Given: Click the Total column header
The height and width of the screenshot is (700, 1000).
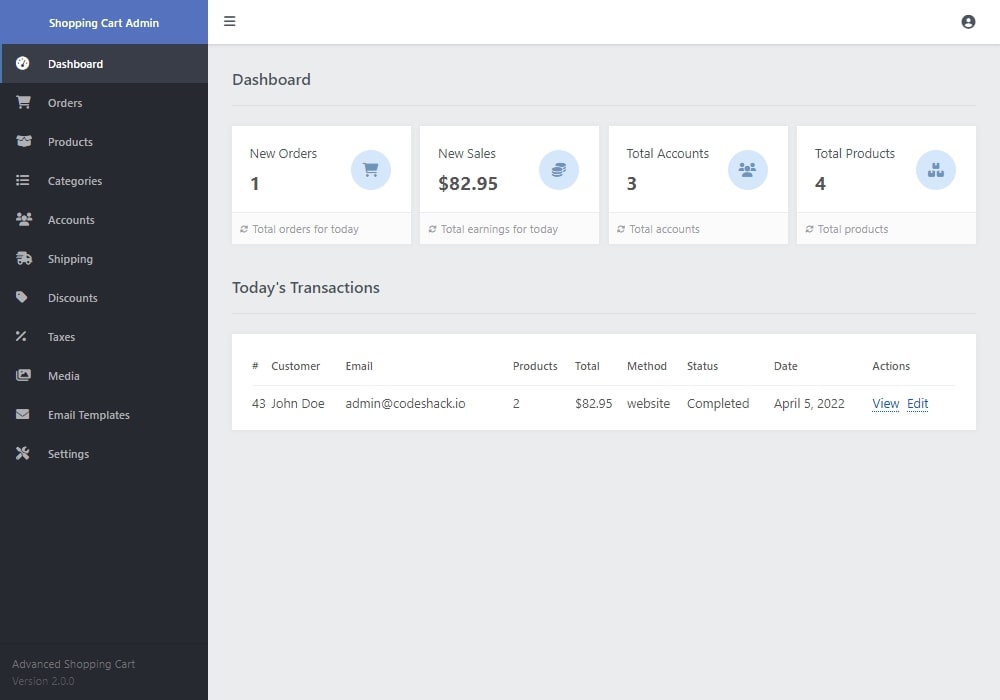Looking at the screenshot, I should (587, 366).
